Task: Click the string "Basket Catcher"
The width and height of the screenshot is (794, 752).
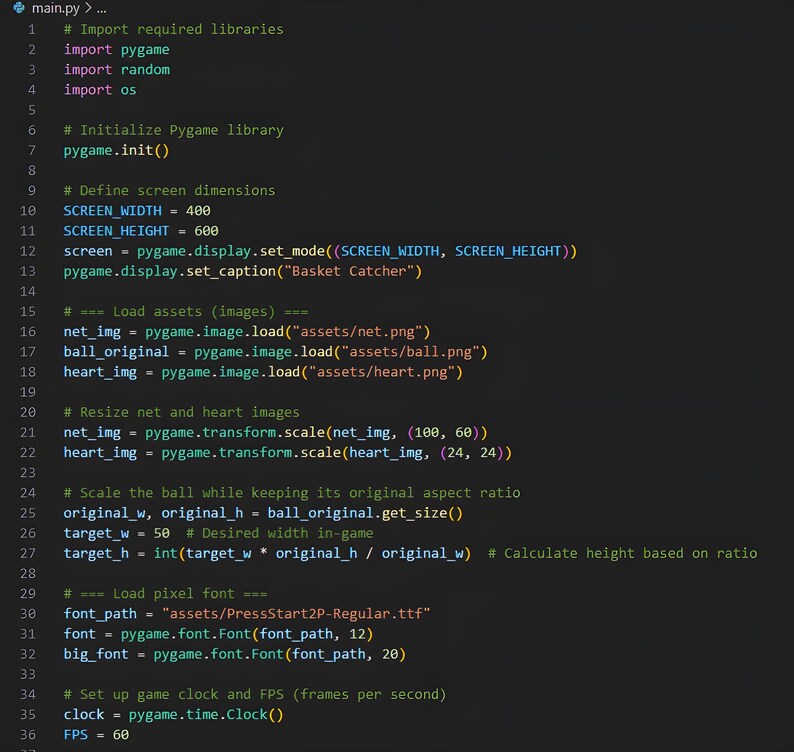Action: [349, 271]
